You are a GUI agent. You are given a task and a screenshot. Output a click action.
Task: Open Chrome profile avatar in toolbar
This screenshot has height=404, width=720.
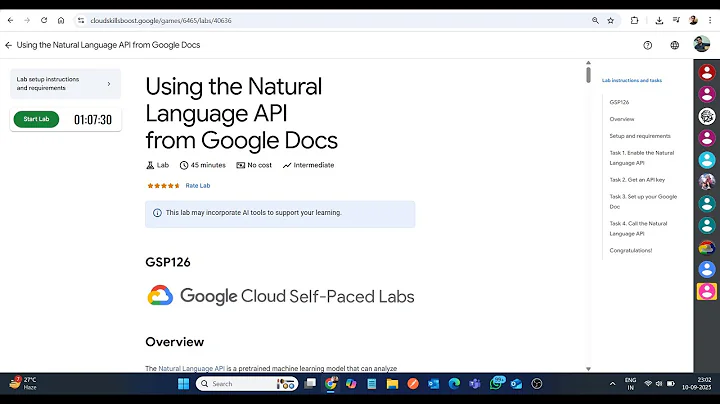point(693,20)
